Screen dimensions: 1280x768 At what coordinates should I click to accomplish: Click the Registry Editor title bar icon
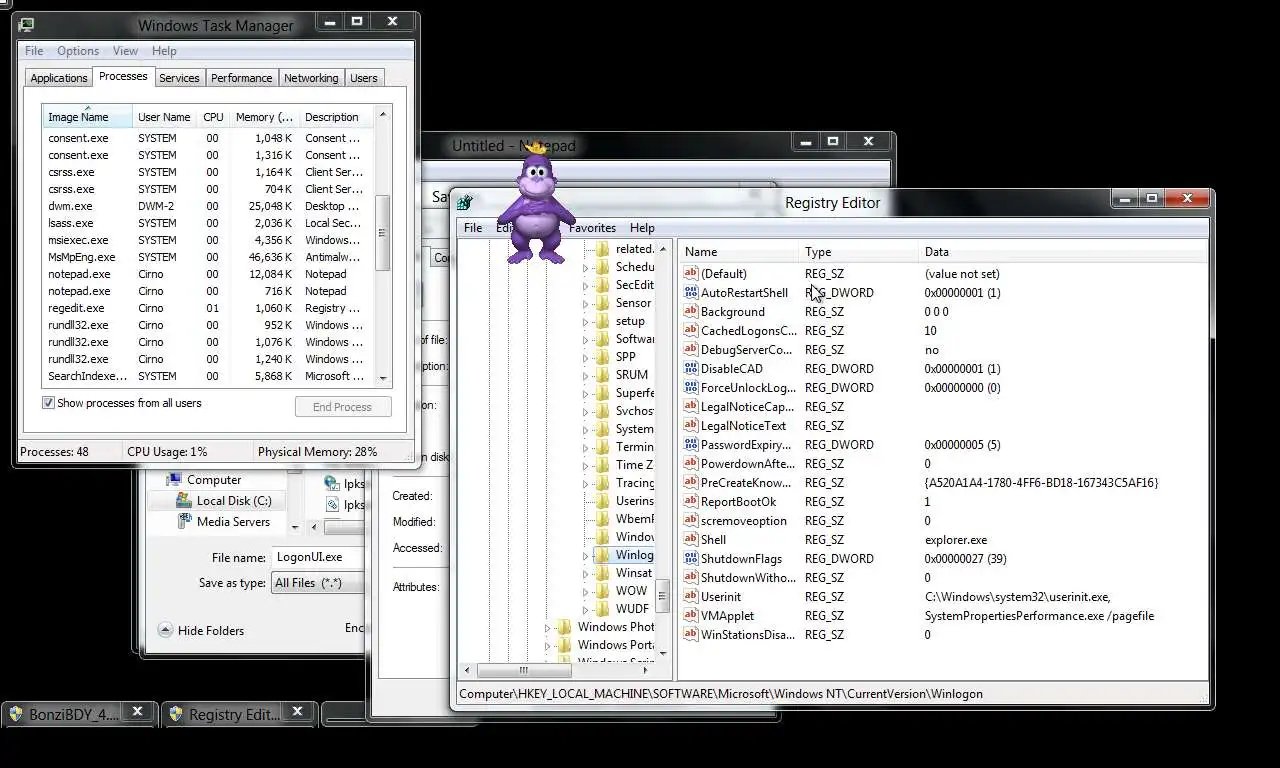[465, 202]
